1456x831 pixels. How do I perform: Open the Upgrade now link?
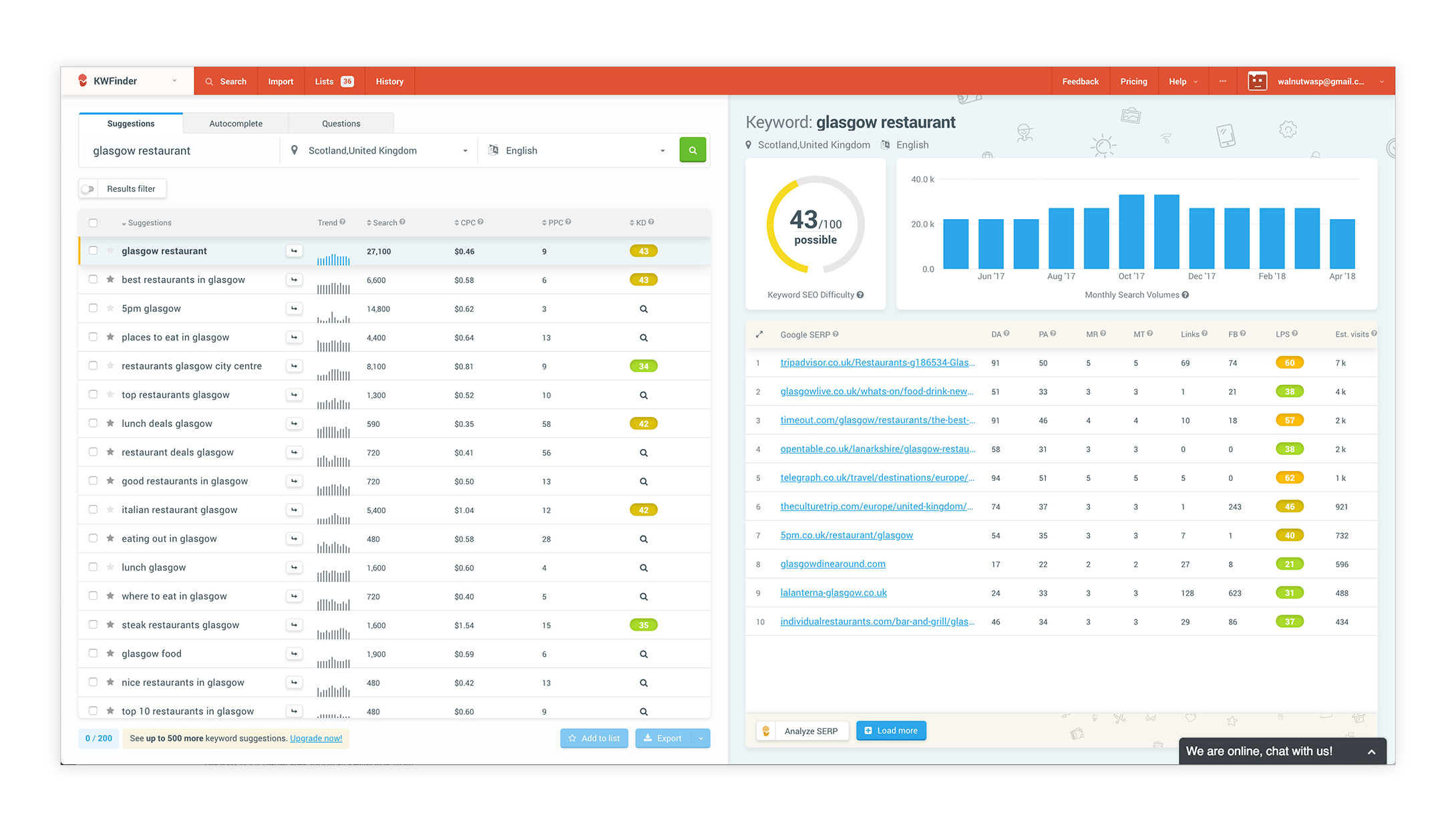pos(316,738)
